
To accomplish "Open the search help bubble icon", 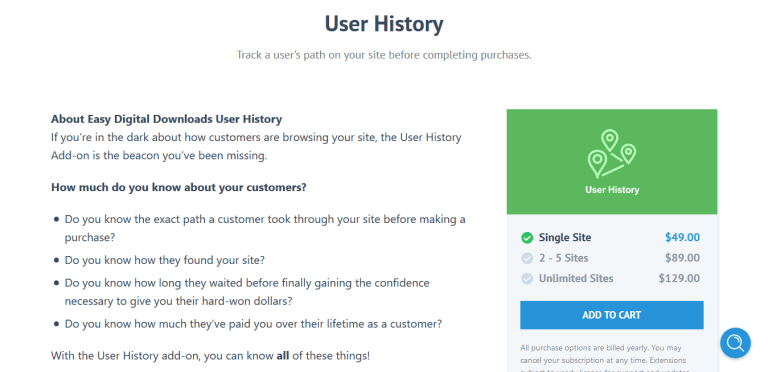I will (x=735, y=343).
